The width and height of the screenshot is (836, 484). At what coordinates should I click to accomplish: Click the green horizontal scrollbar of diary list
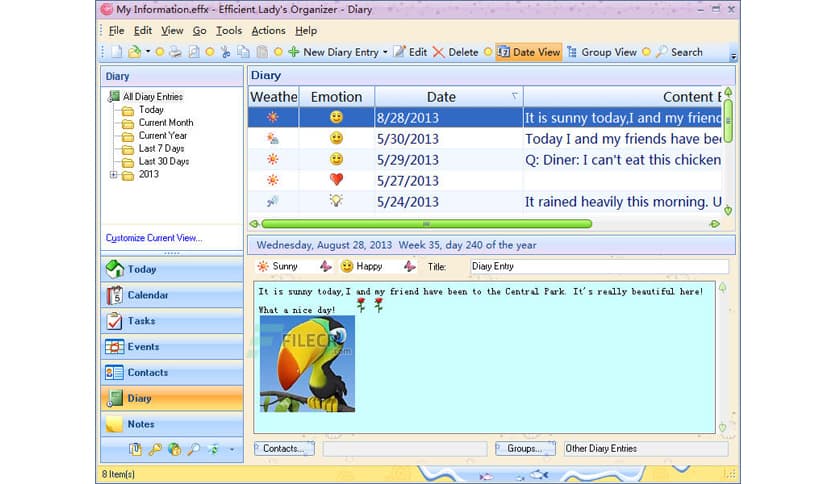427,224
